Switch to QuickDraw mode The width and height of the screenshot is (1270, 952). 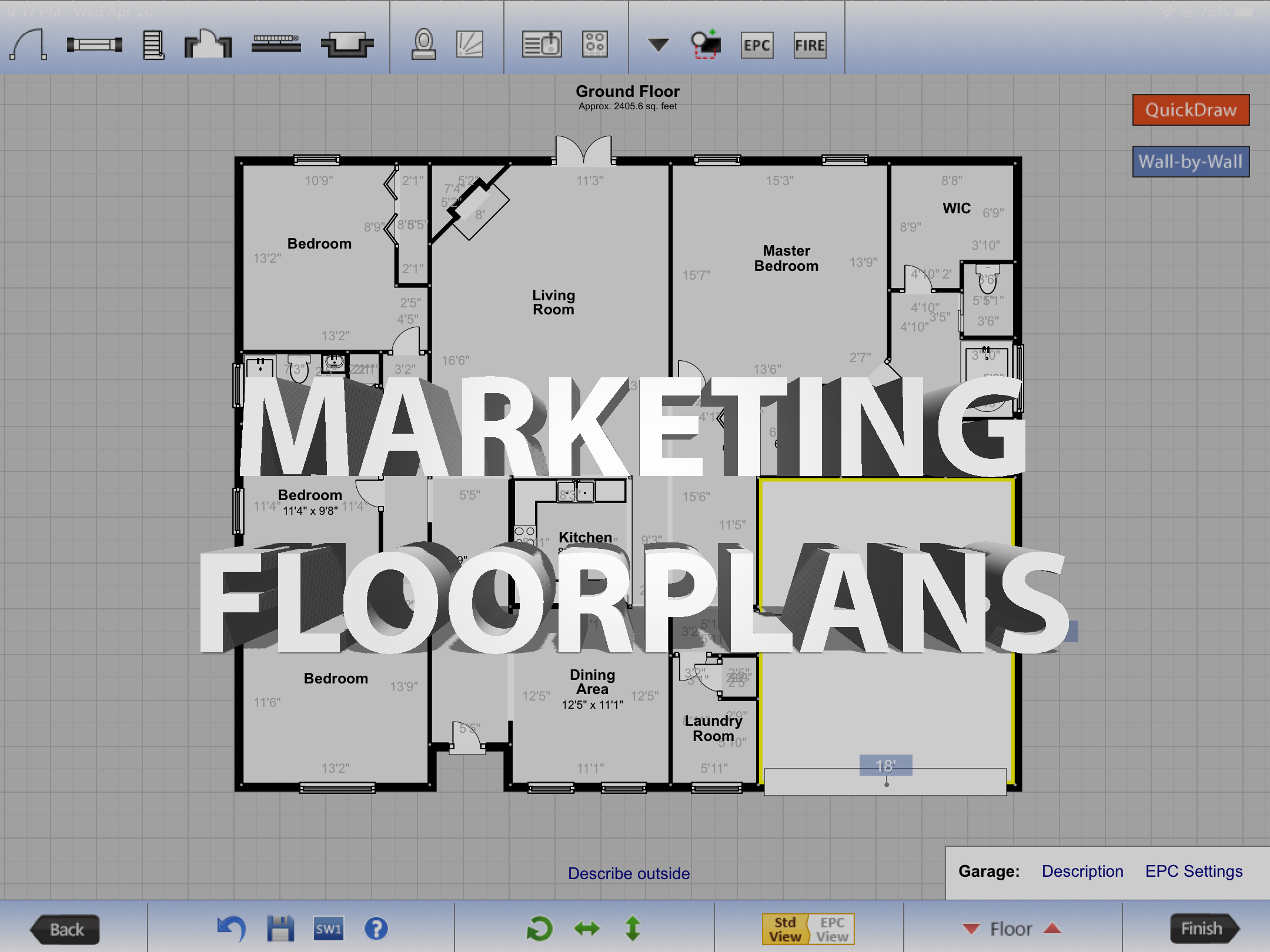[x=1191, y=110]
